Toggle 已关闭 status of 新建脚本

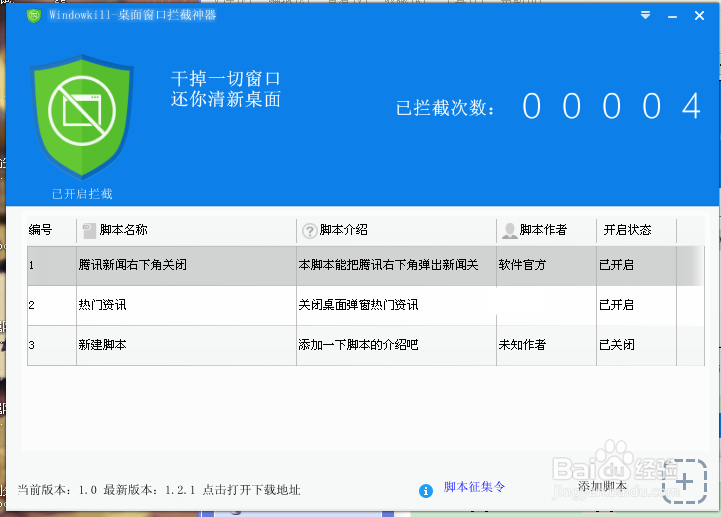click(x=617, y=345)
